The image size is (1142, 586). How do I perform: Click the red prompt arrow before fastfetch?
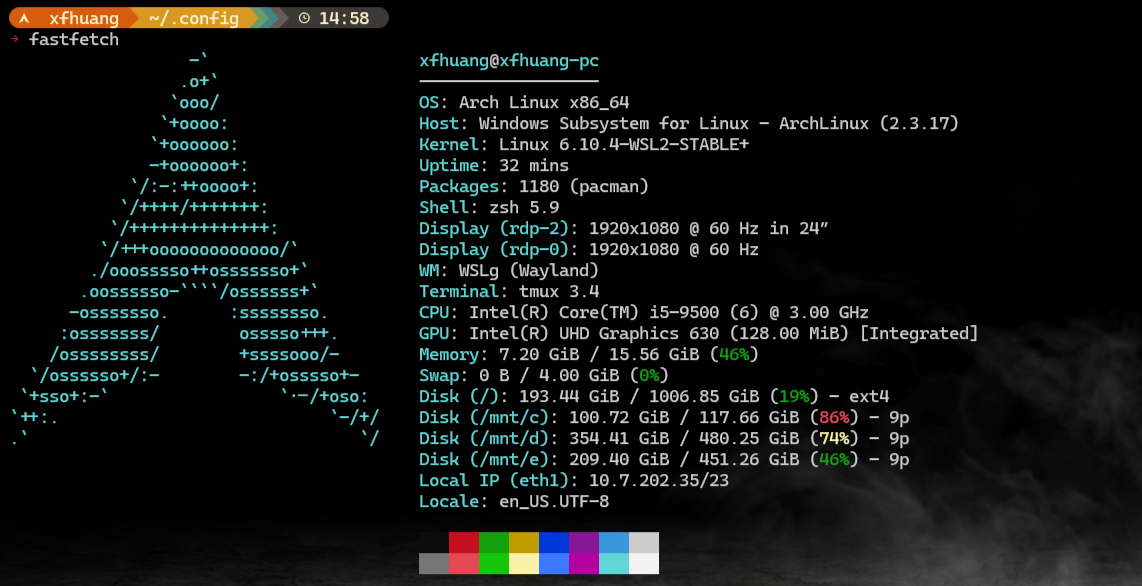point(15,39)
